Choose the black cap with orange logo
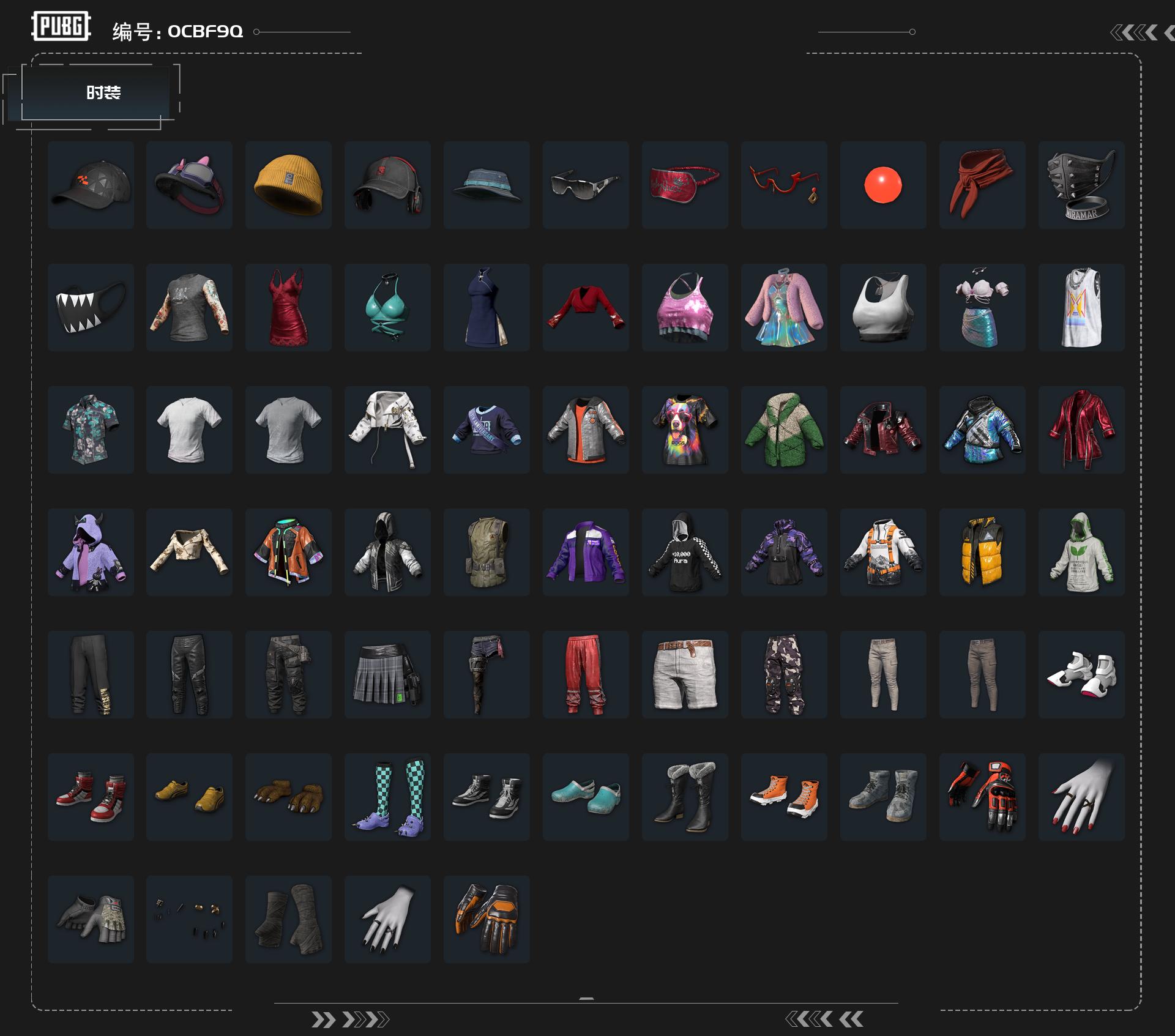This screenshot has width=1175, height=1036. [x=91, y=185]
